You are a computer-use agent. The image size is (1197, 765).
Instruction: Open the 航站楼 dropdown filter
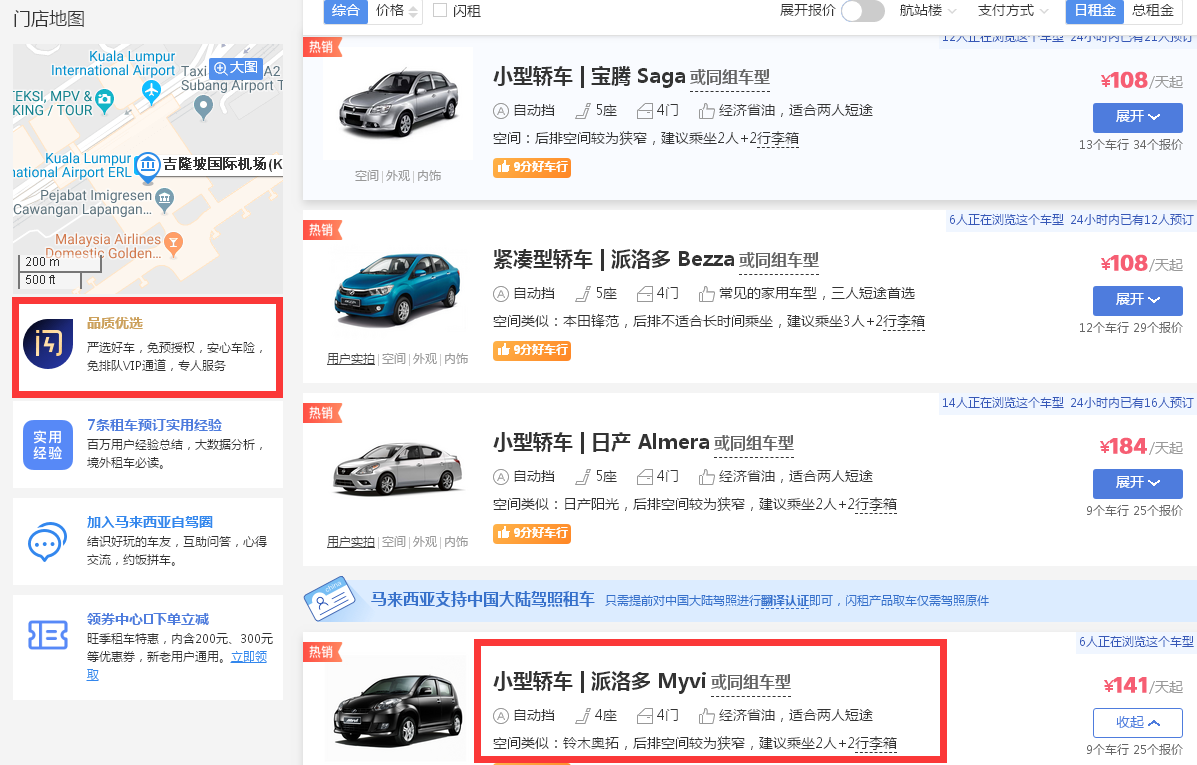[927, 11]
